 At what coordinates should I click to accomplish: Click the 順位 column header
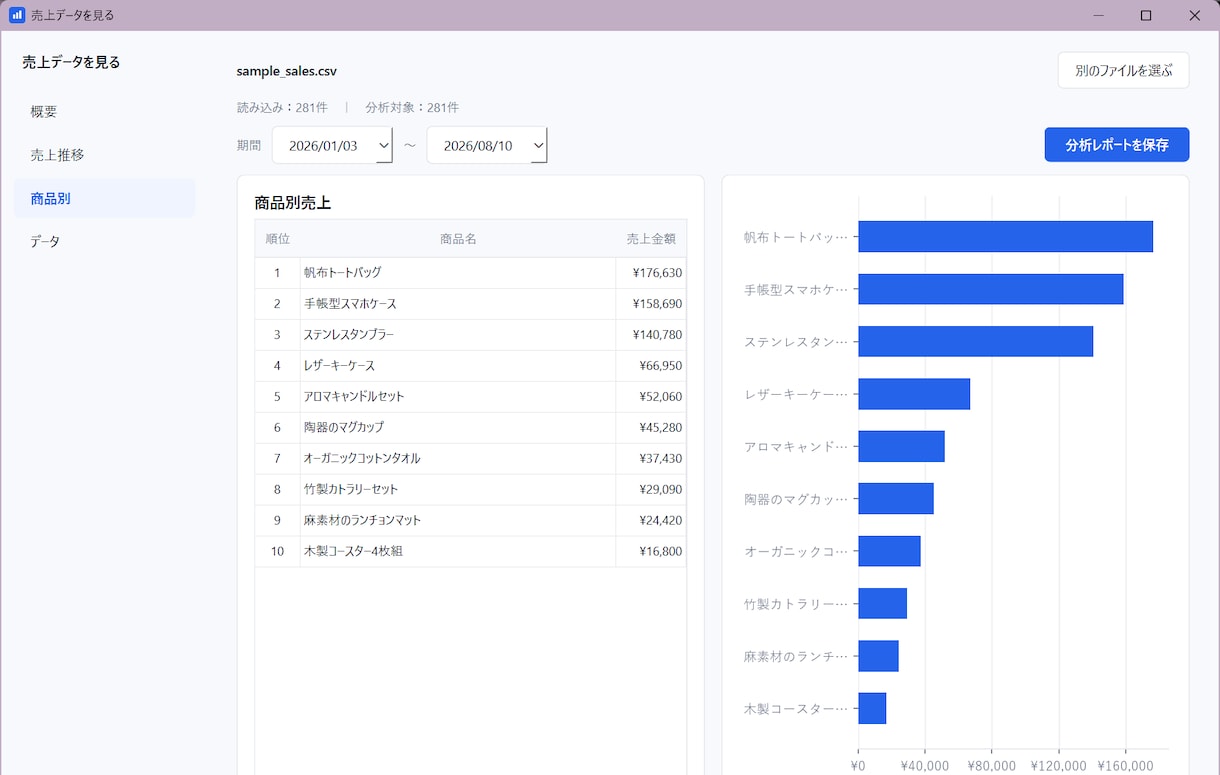pyautogui.click(x=278, y=239)
